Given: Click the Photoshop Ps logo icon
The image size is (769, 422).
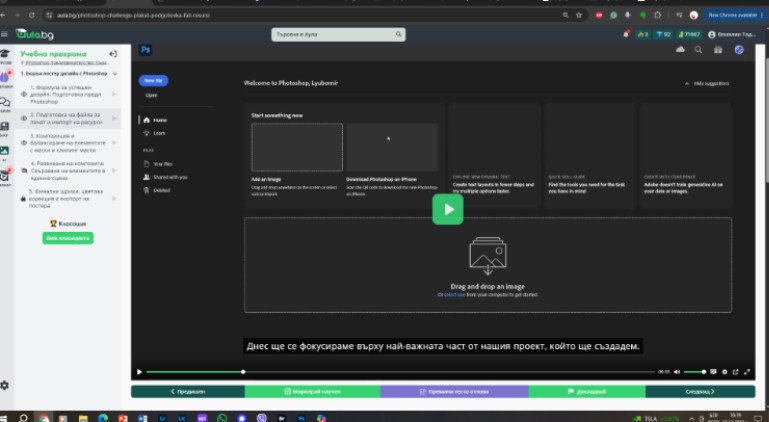Looking at the screenshot, I should point(146,48).
